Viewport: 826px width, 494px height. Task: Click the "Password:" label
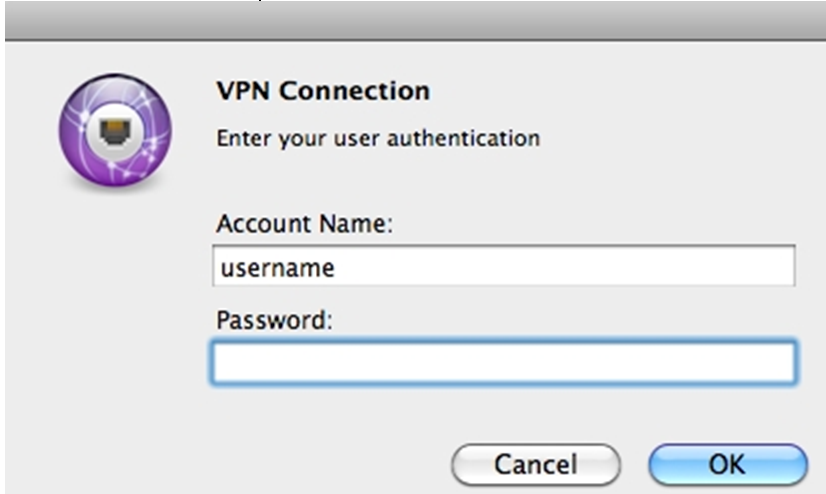[x=274, y=320]
